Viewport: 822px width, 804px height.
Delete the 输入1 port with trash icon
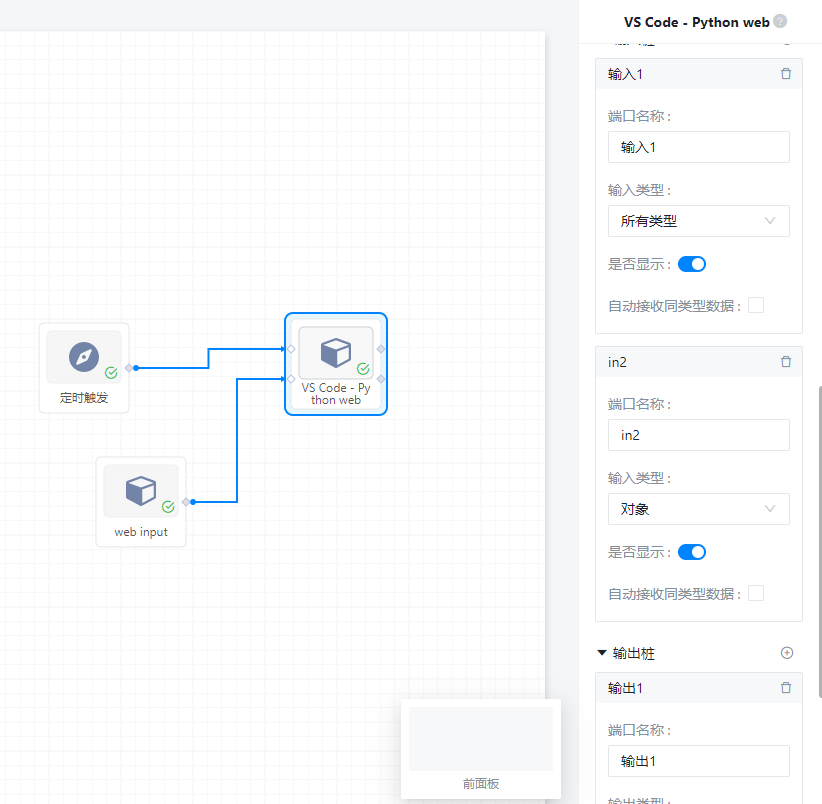coord(786,74)
